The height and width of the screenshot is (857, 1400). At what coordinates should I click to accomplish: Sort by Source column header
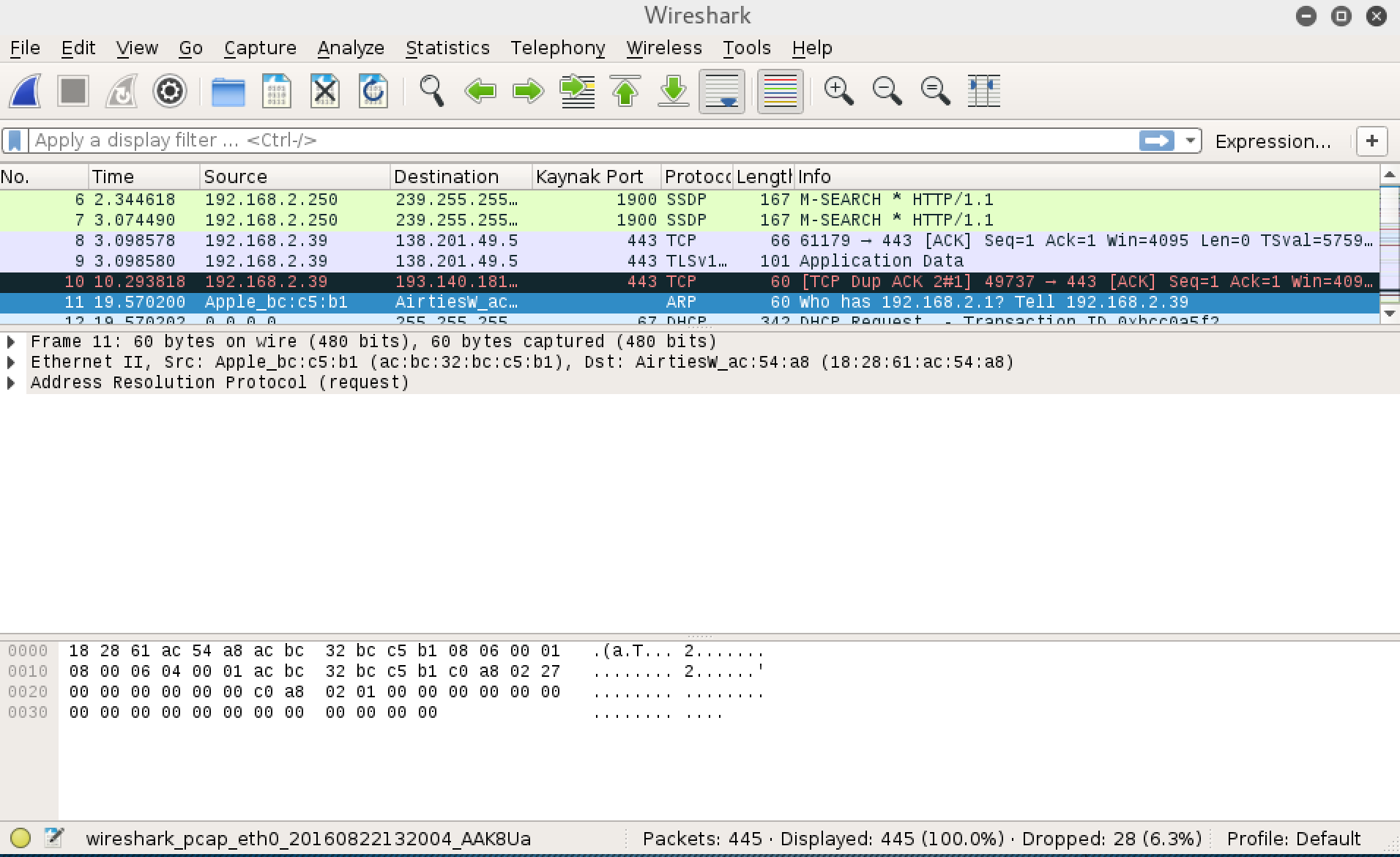(x=295, y=177)
